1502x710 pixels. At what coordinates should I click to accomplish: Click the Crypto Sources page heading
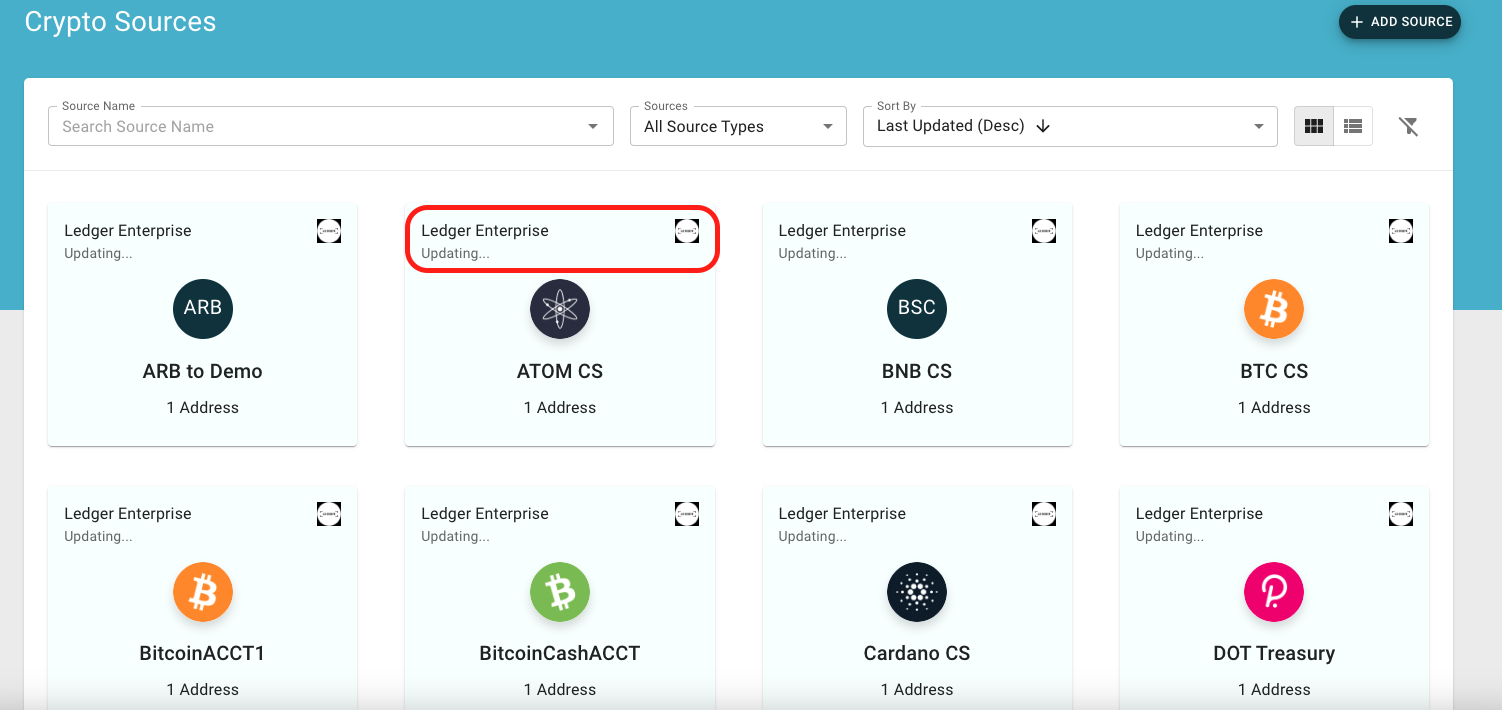pos(120,22)
